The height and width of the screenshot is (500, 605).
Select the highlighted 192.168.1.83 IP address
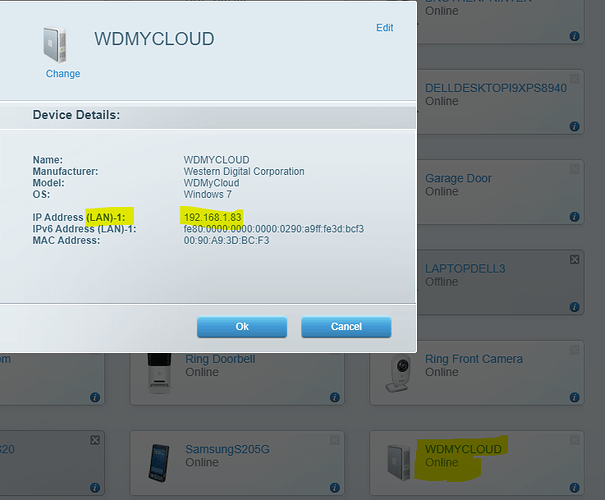pos(213,217)
